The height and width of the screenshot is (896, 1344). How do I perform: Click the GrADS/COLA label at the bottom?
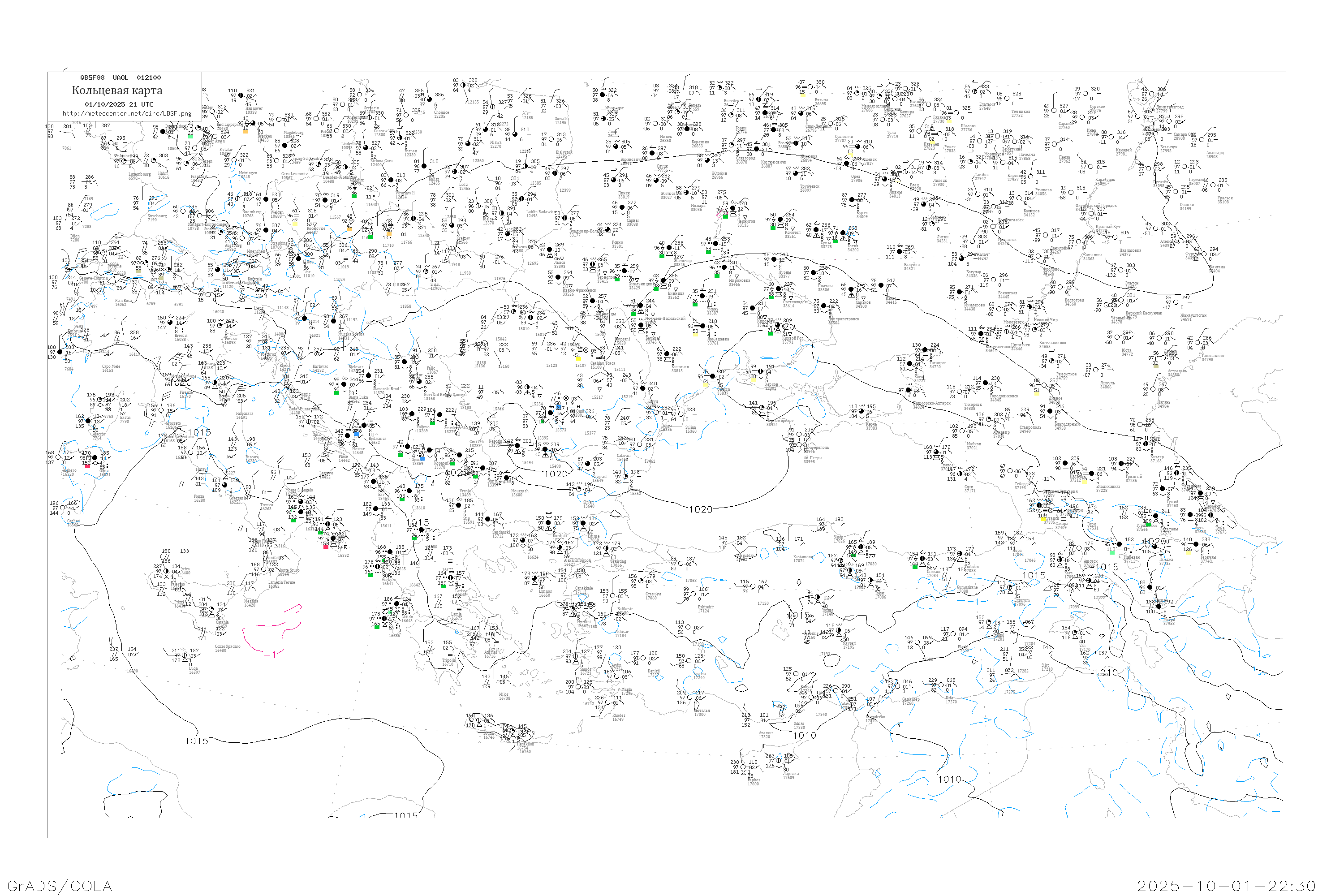tap(60, 886)
